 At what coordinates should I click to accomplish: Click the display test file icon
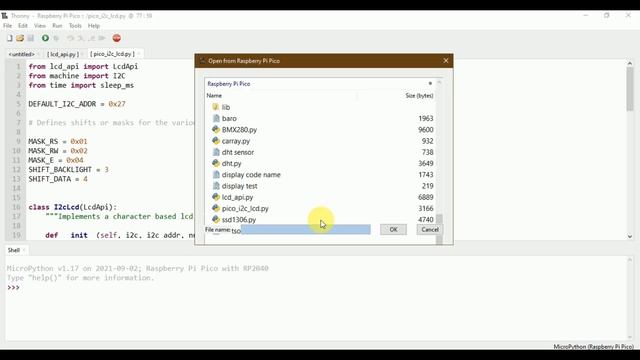pyautogui.click(x=216, y=186)
